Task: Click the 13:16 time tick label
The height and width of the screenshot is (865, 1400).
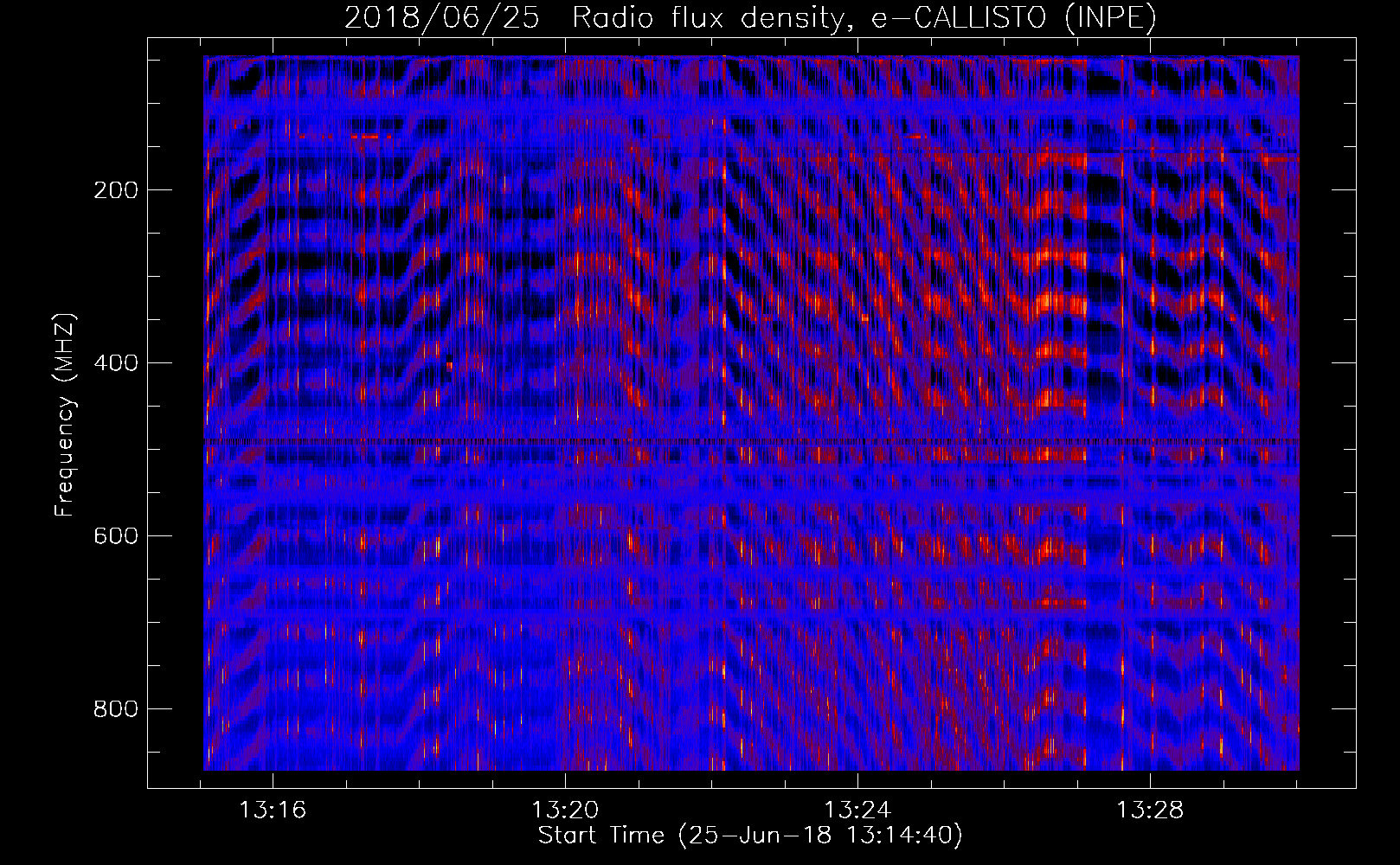Action: [x=273, y=811]
